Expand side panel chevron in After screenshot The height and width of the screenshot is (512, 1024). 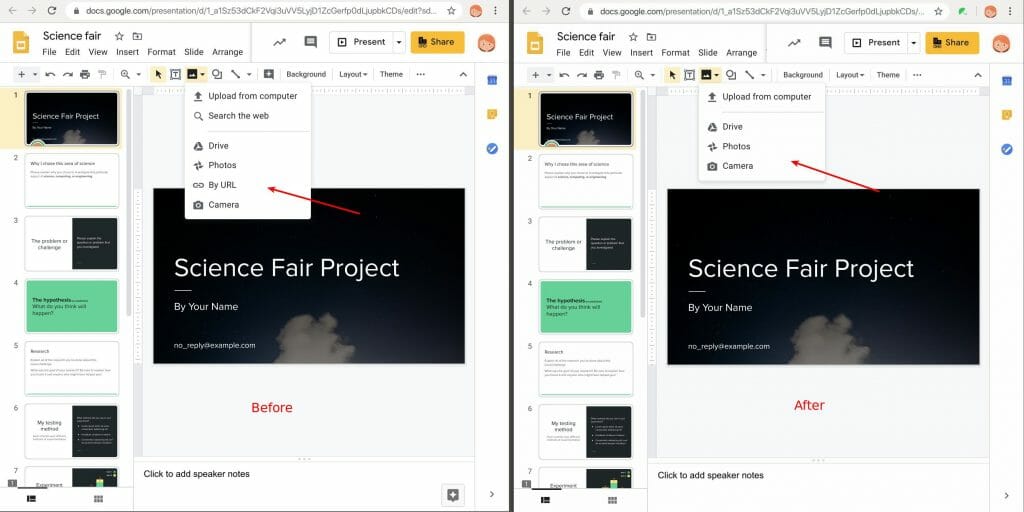coord(1006,495)
